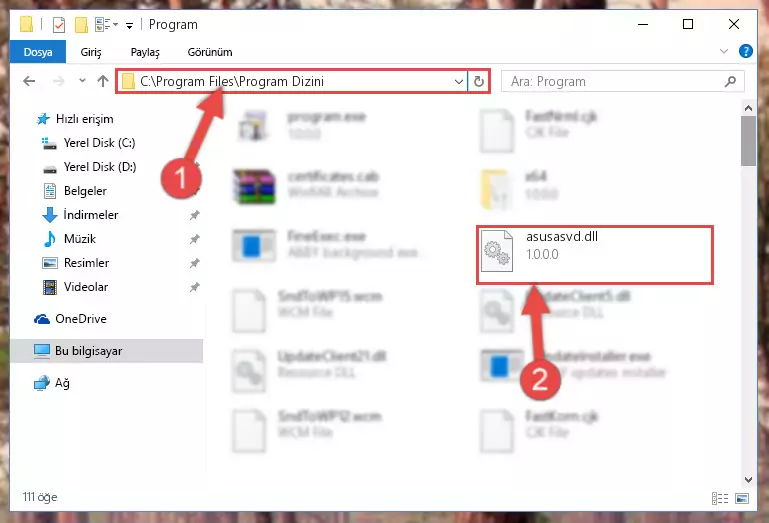Switch to large icons view in status bar
Image resolution: width=769 pixels, height=523 pixels.
(x=742, y=498)
